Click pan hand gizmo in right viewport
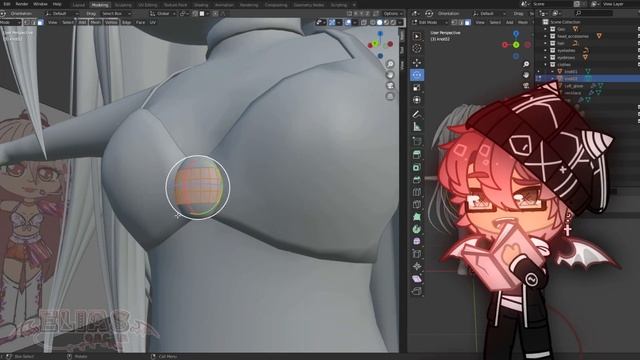 click(526, 75)
